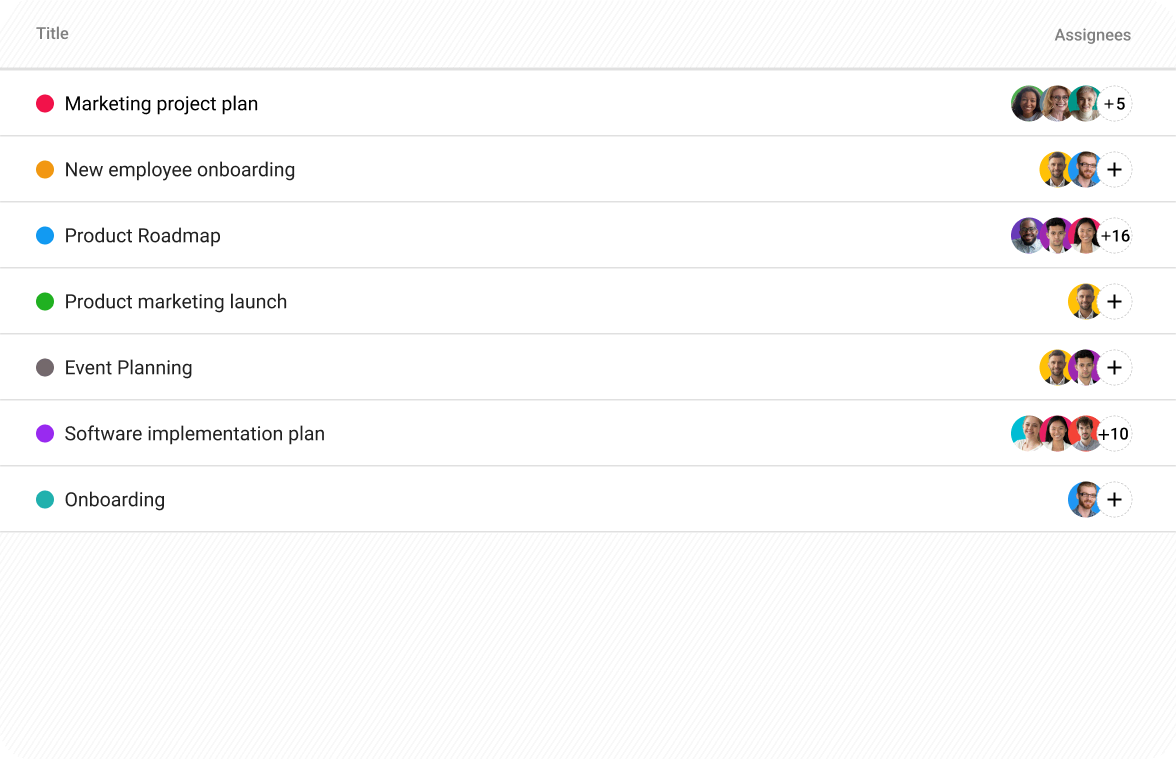This screenshot has height=759, width=1176.
Task: Add an assignee to New employee onboarding
Action: coord(1113,169)
